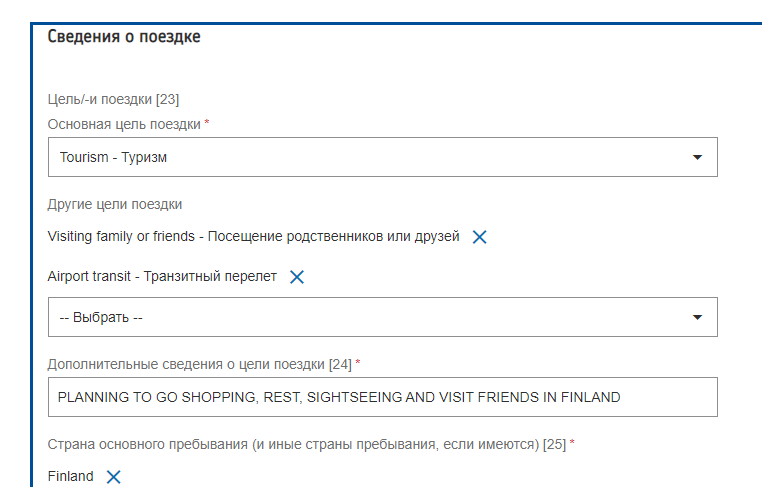
Task: Click the arrow of the Tourism dropdown
Action: 698,157
